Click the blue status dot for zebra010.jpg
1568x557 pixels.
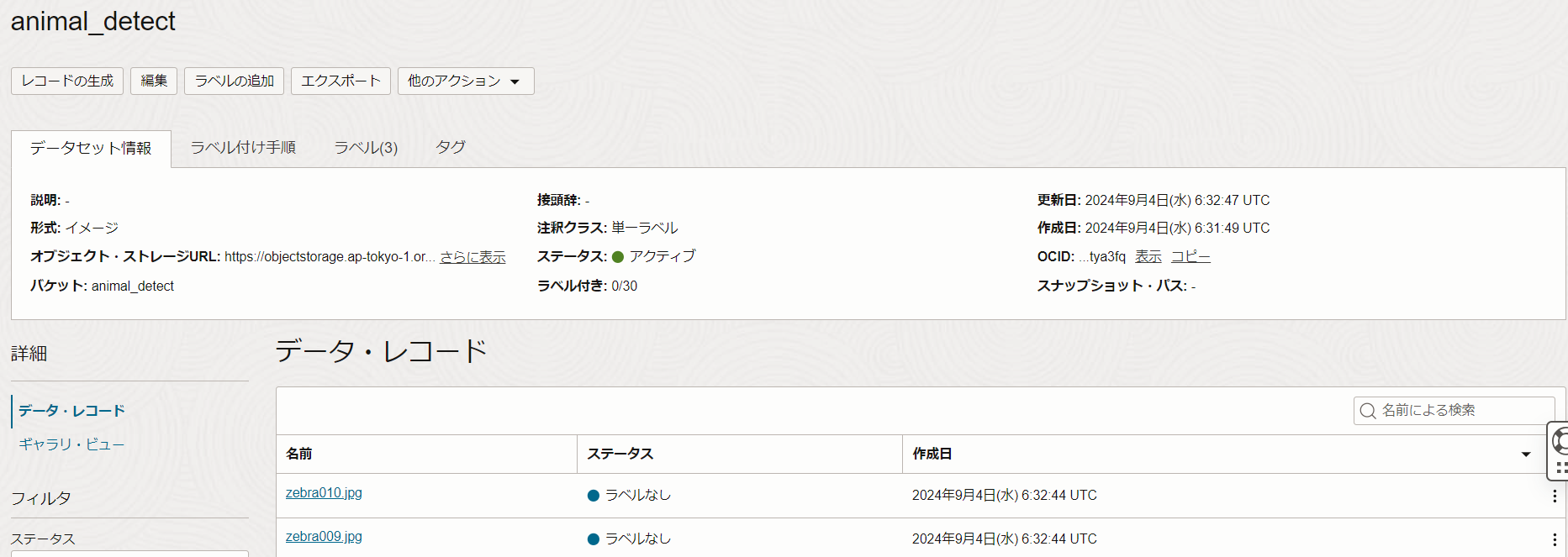click(594, 496)
